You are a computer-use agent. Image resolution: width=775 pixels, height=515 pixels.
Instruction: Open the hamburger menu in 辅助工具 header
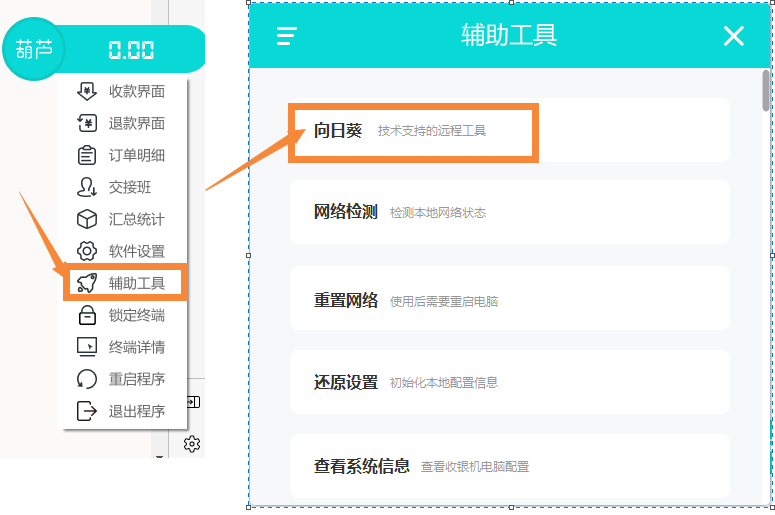(287, 36)
